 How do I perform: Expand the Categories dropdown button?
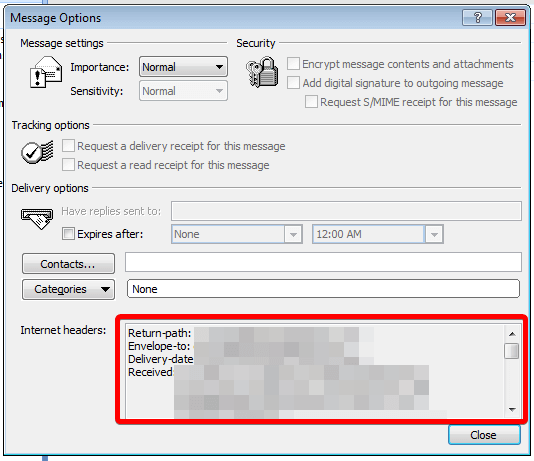click(x=68, y=289)
